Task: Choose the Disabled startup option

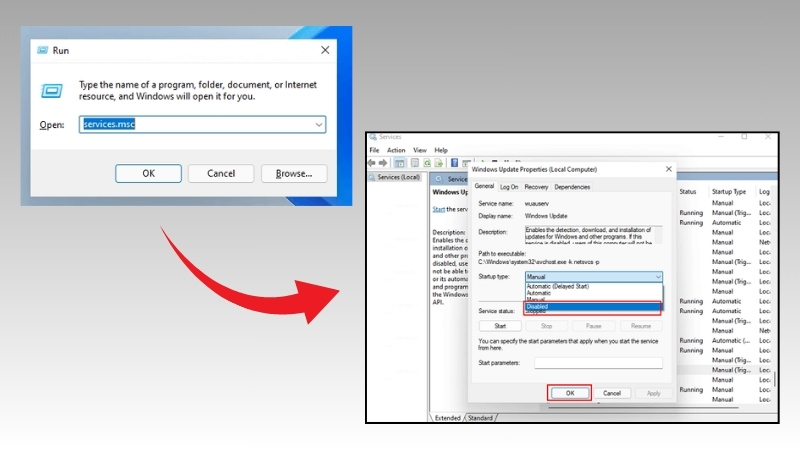Action: pyautogui.click(x=593, y=307)
